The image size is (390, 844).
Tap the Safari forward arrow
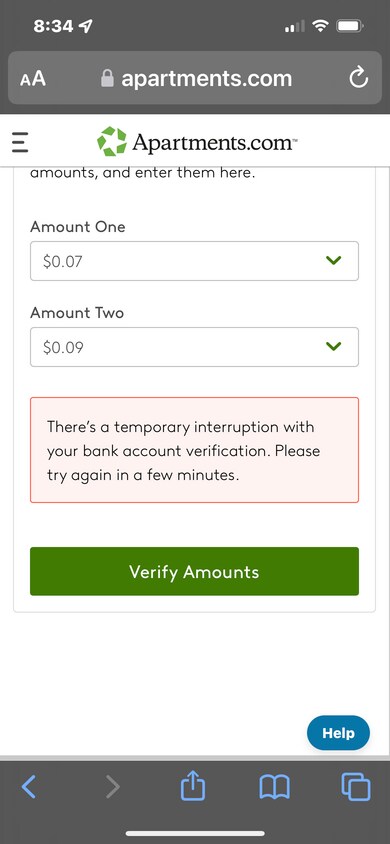[x=112, y=787]
